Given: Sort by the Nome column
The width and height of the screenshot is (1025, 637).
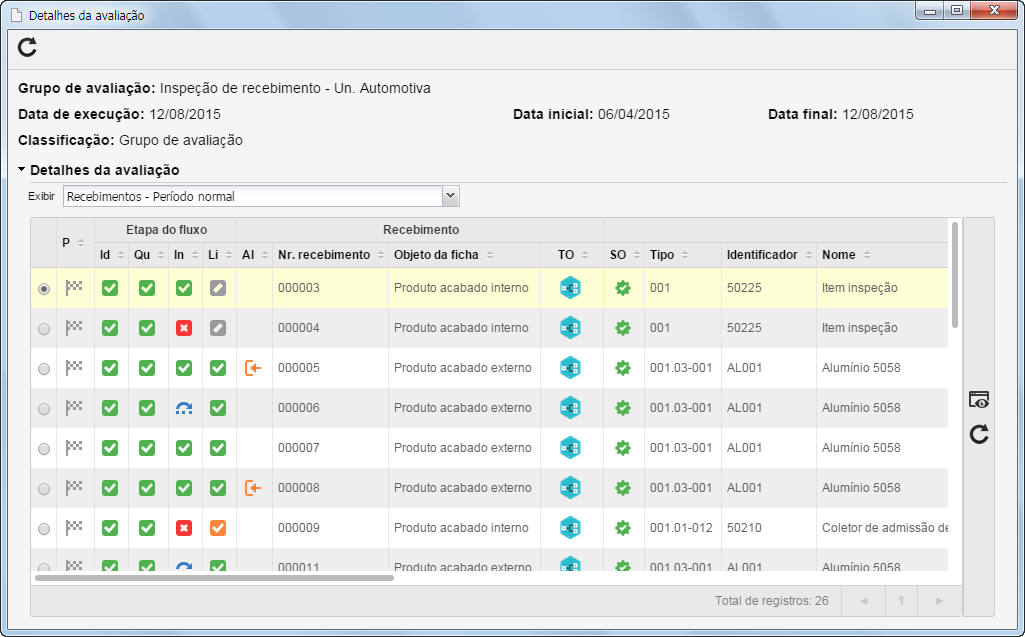Looking at the screenshot, I should pos(867,255).
